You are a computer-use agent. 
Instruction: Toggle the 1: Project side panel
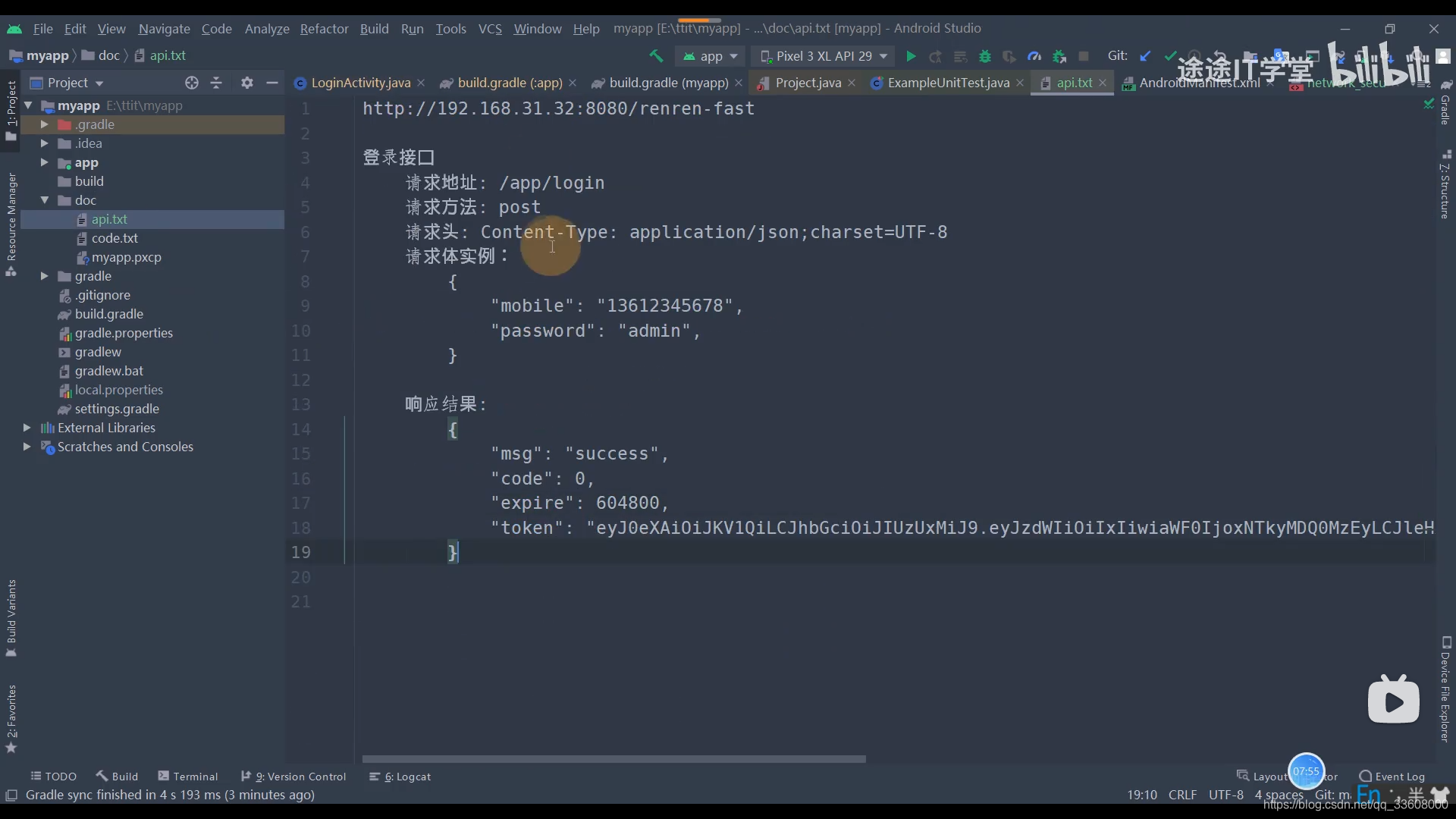(11, 110)
